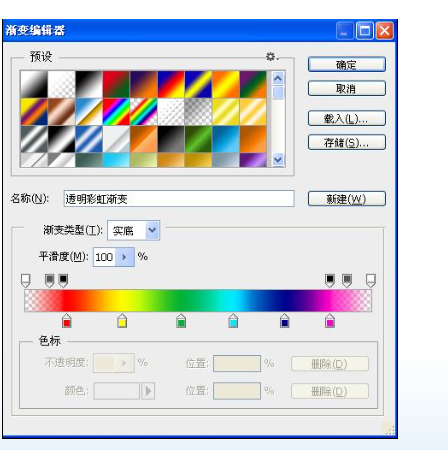Select the yellow color stop
The image size is (448, 450).
tap(122, 321)
